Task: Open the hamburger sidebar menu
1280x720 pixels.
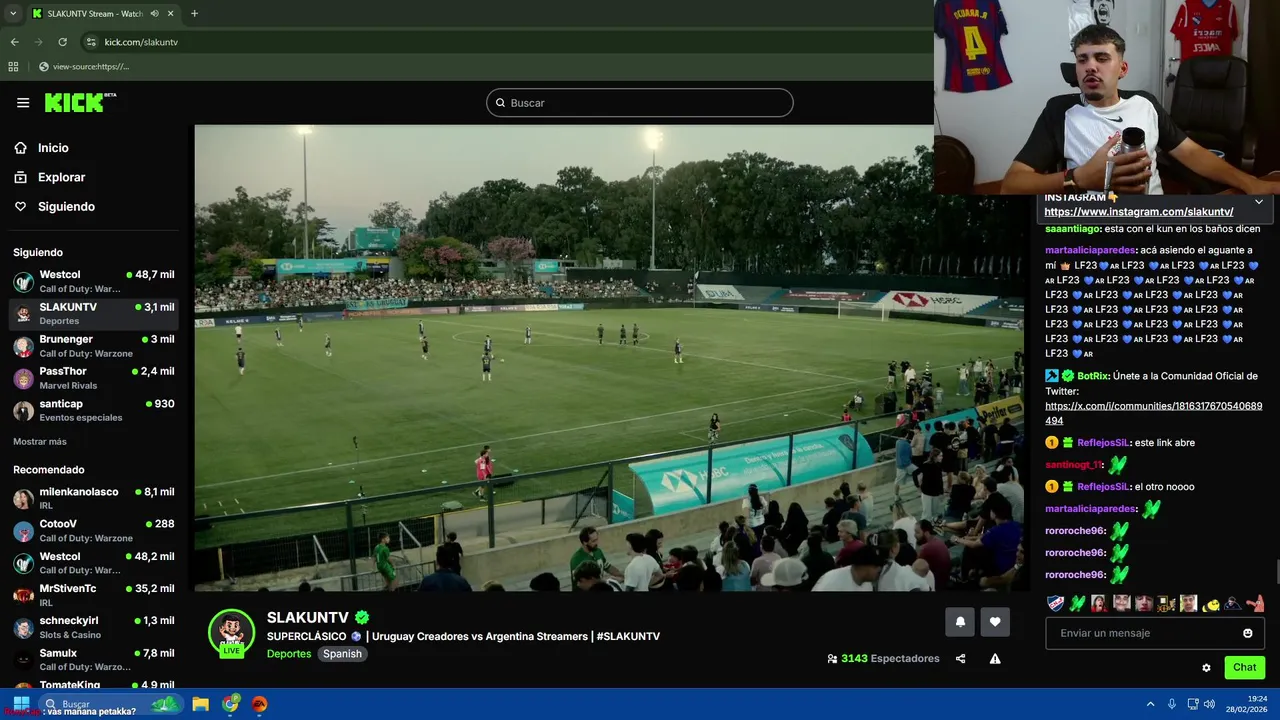Action: (x=23, y=102)
